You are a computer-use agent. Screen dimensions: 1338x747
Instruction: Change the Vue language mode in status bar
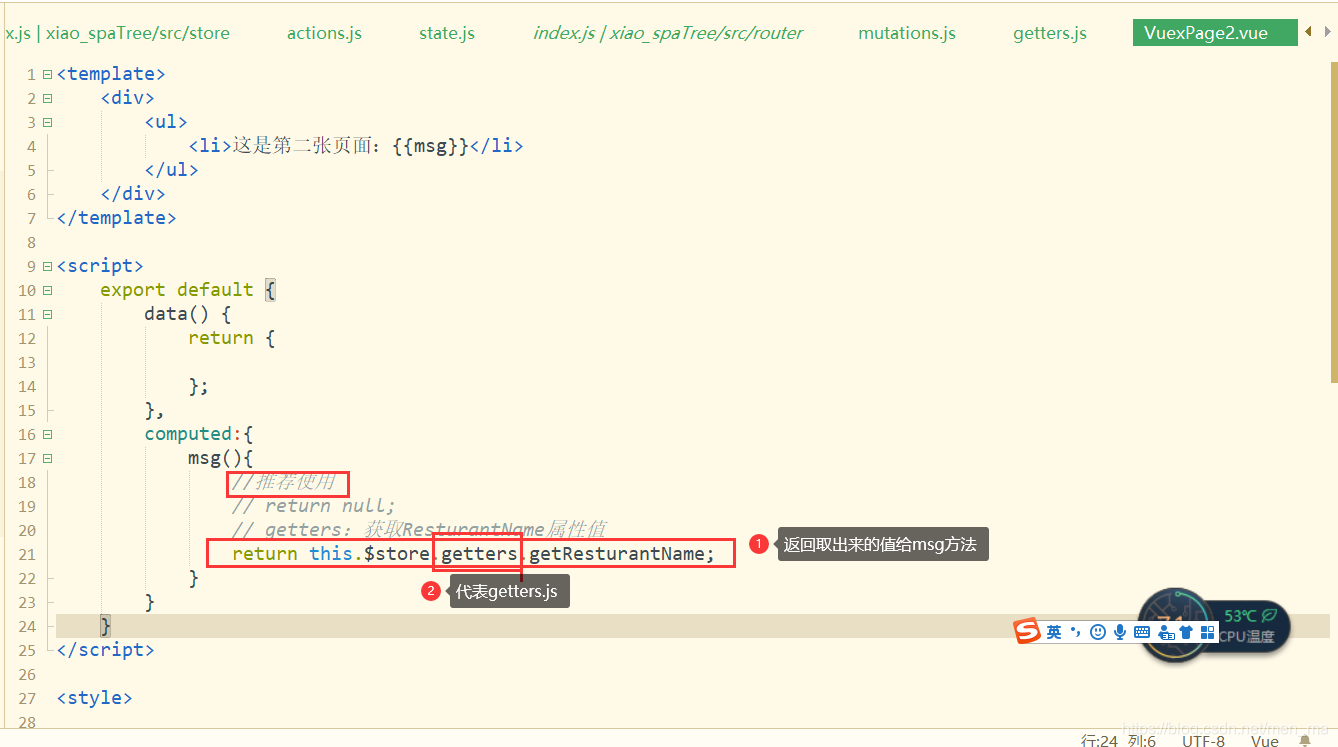point(1265,741)
